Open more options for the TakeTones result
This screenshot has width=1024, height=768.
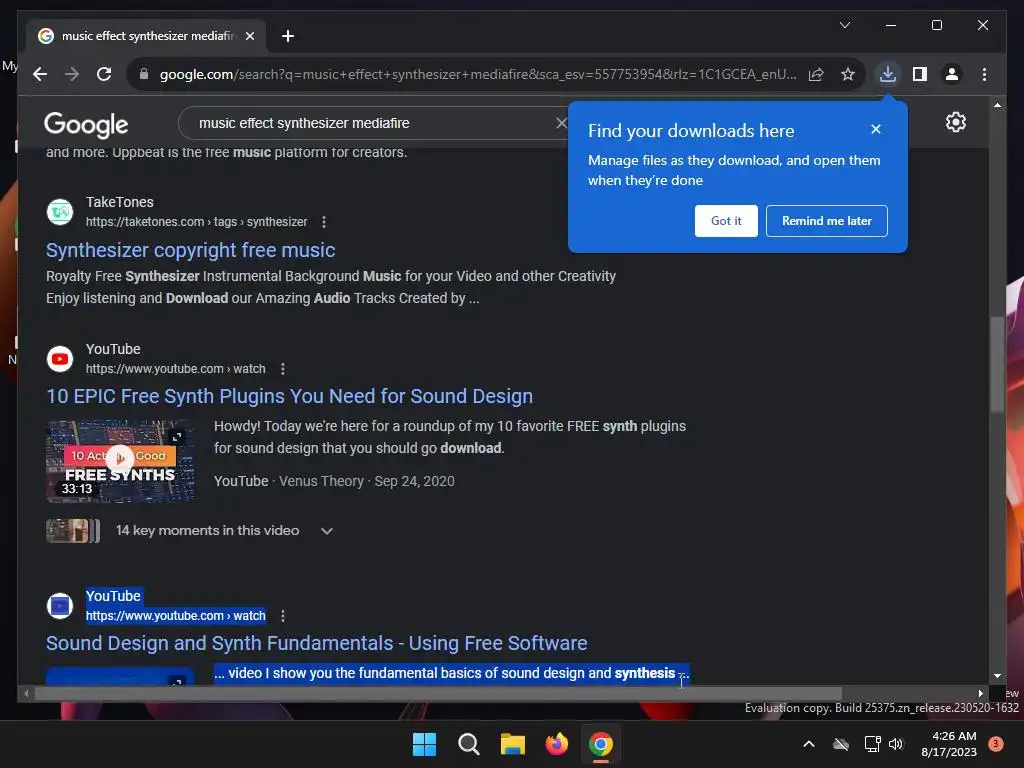[x=324, y=222]
